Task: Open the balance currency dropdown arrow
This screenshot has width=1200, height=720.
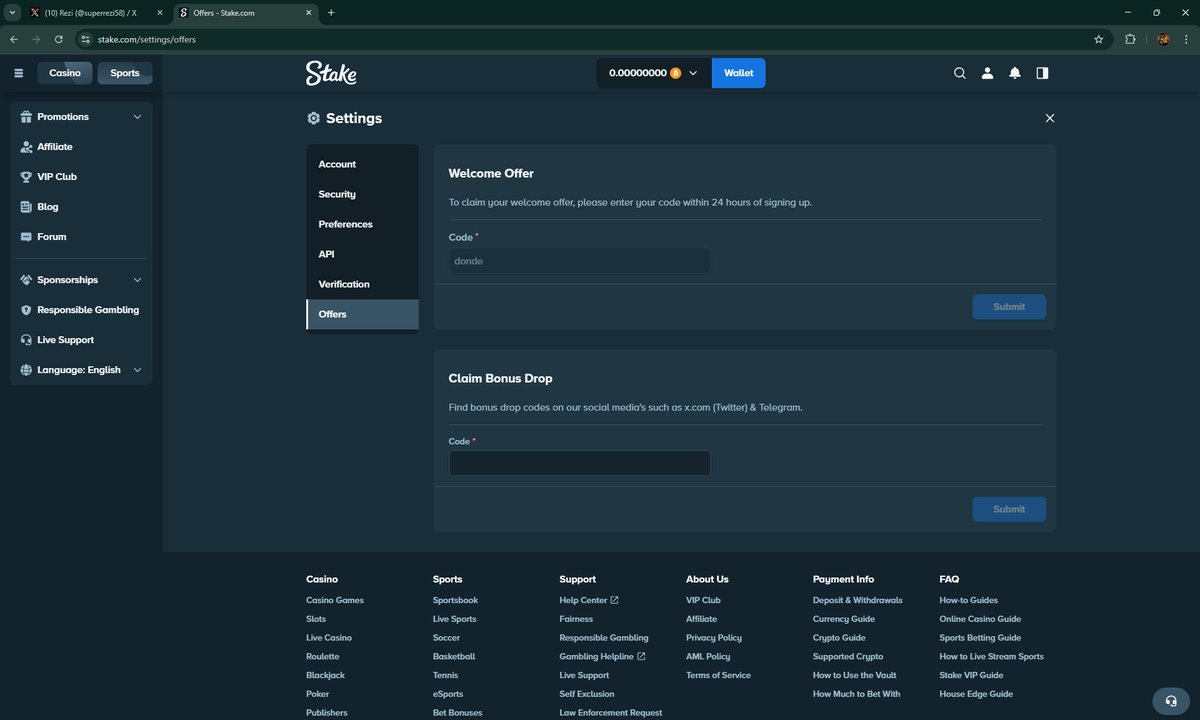Action: pos(693,73)
